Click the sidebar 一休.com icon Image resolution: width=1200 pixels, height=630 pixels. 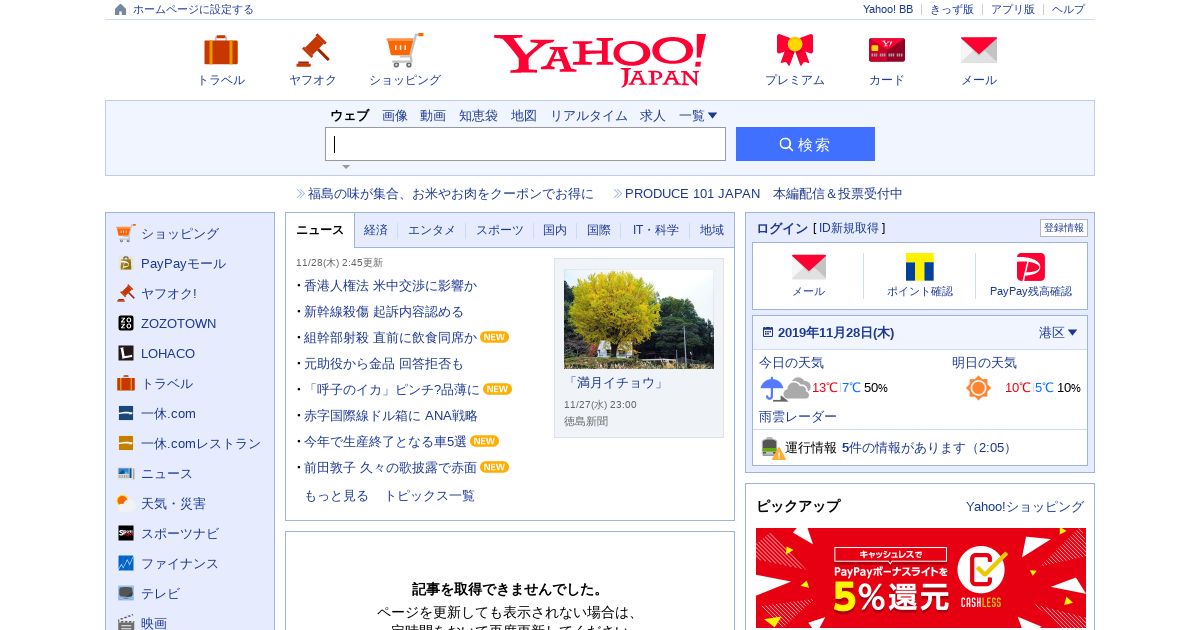(x=125, y=413)
